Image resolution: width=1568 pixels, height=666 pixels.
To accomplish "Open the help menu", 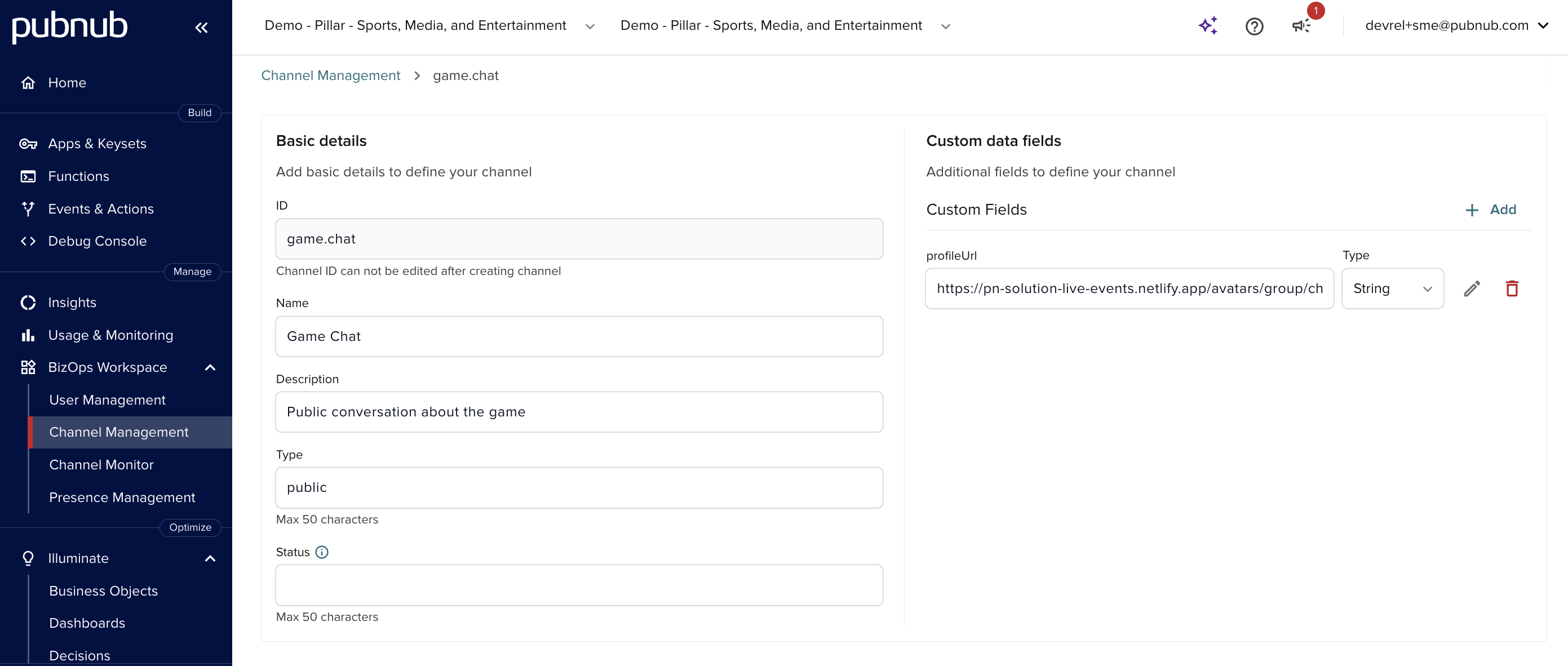I will tap(1254, 25).
